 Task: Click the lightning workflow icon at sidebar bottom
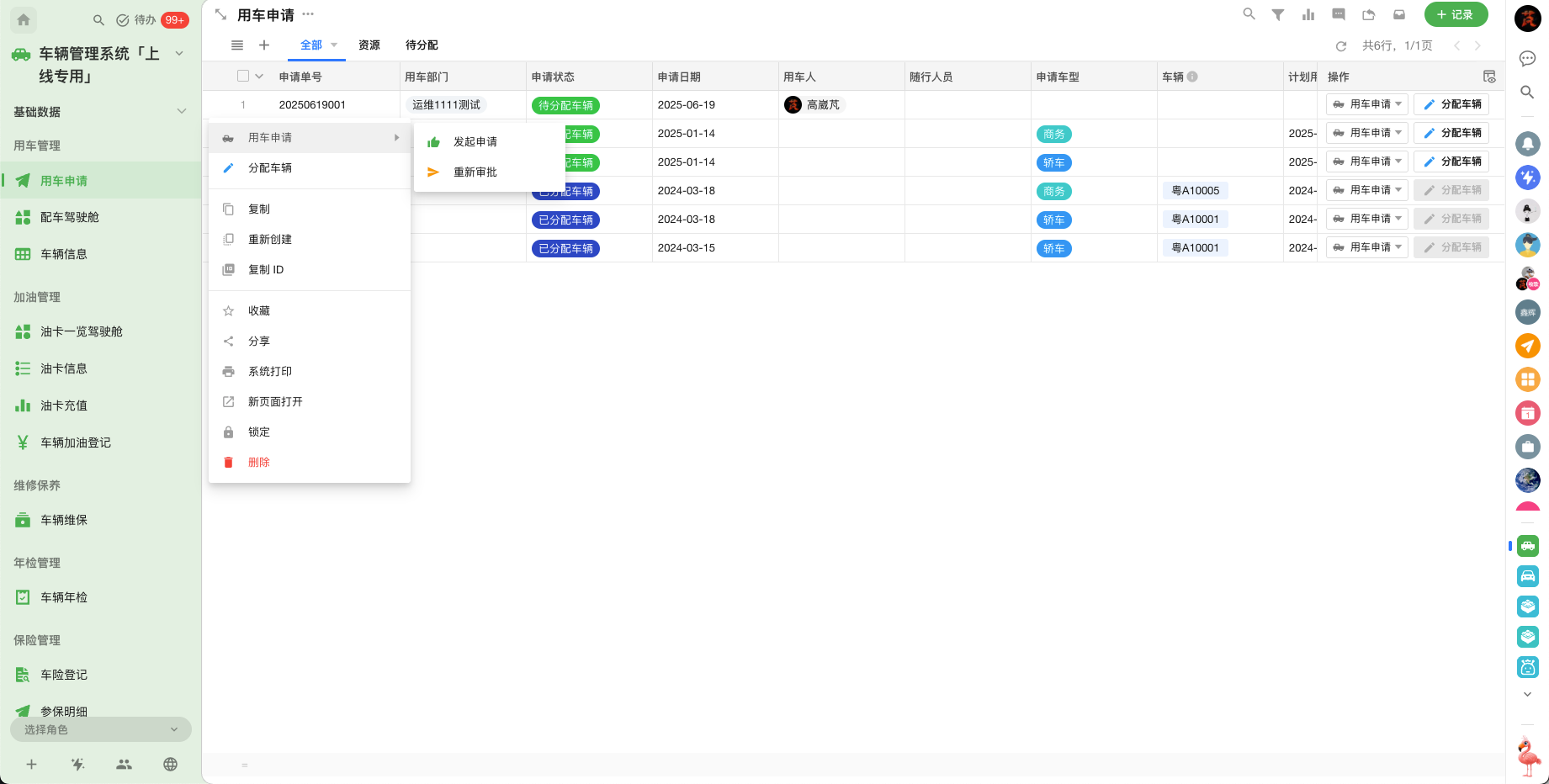tap(78, 764)
